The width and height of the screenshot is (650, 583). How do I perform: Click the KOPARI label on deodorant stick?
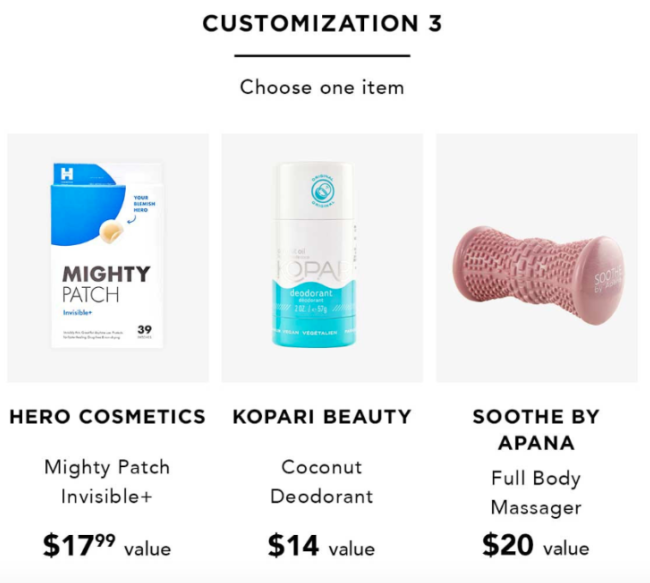tap(314, 270)
